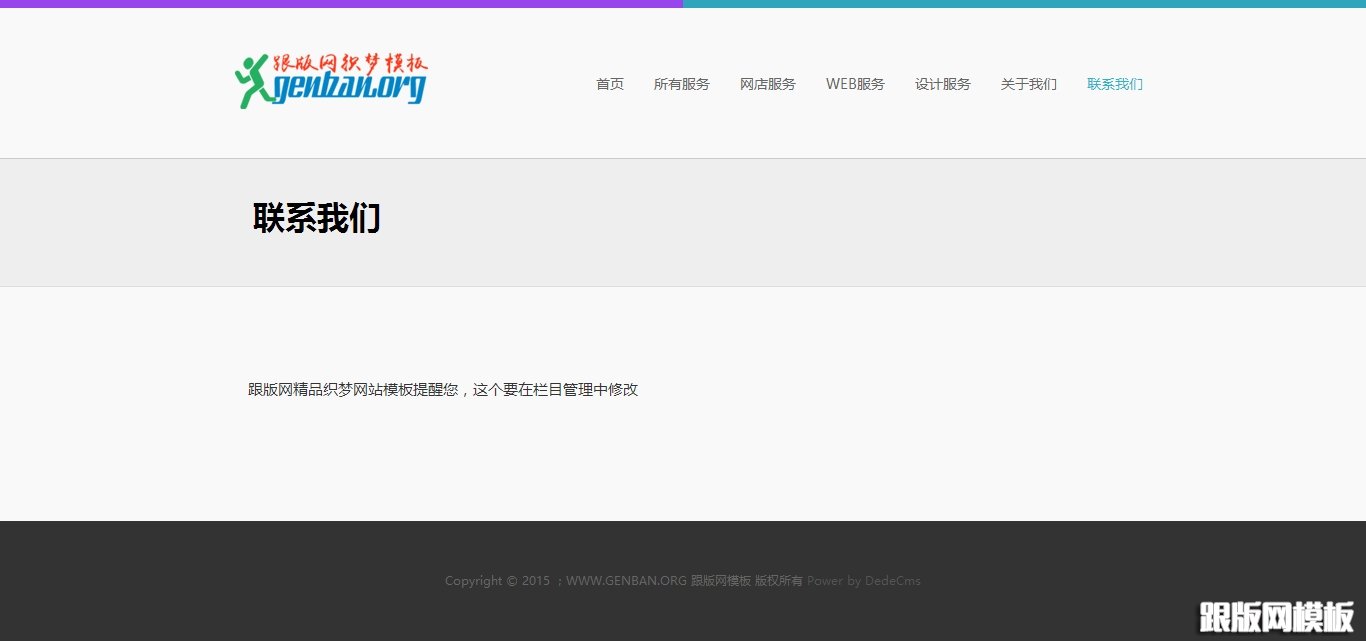The height and width of the screenshot is (641, 1366).
Task: Open the 首页 navigation item
Action: tap(609, 84)
